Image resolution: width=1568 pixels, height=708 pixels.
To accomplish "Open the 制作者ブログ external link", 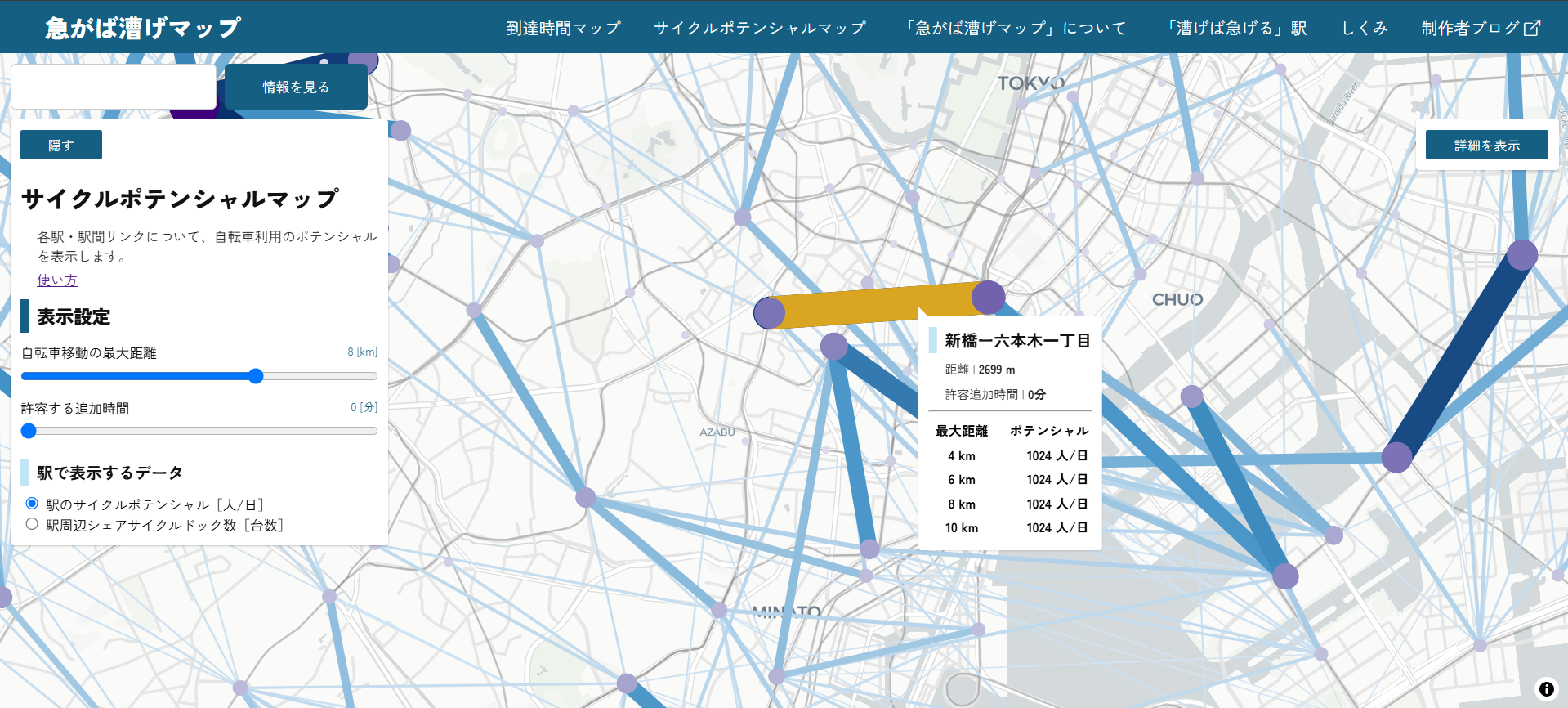I will pyautogui.click(x=1480, y=28).
